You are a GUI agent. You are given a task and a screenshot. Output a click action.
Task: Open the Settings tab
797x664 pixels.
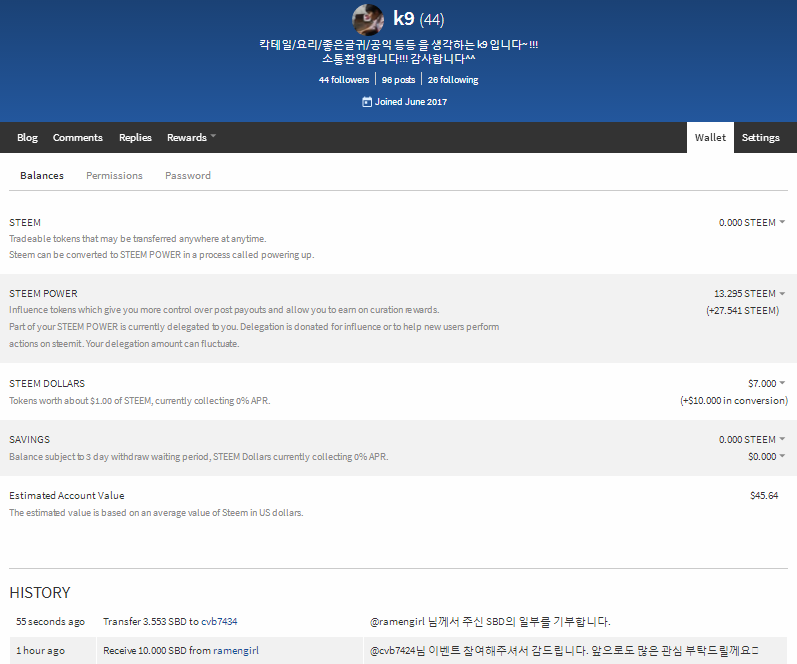coord(760,137)
